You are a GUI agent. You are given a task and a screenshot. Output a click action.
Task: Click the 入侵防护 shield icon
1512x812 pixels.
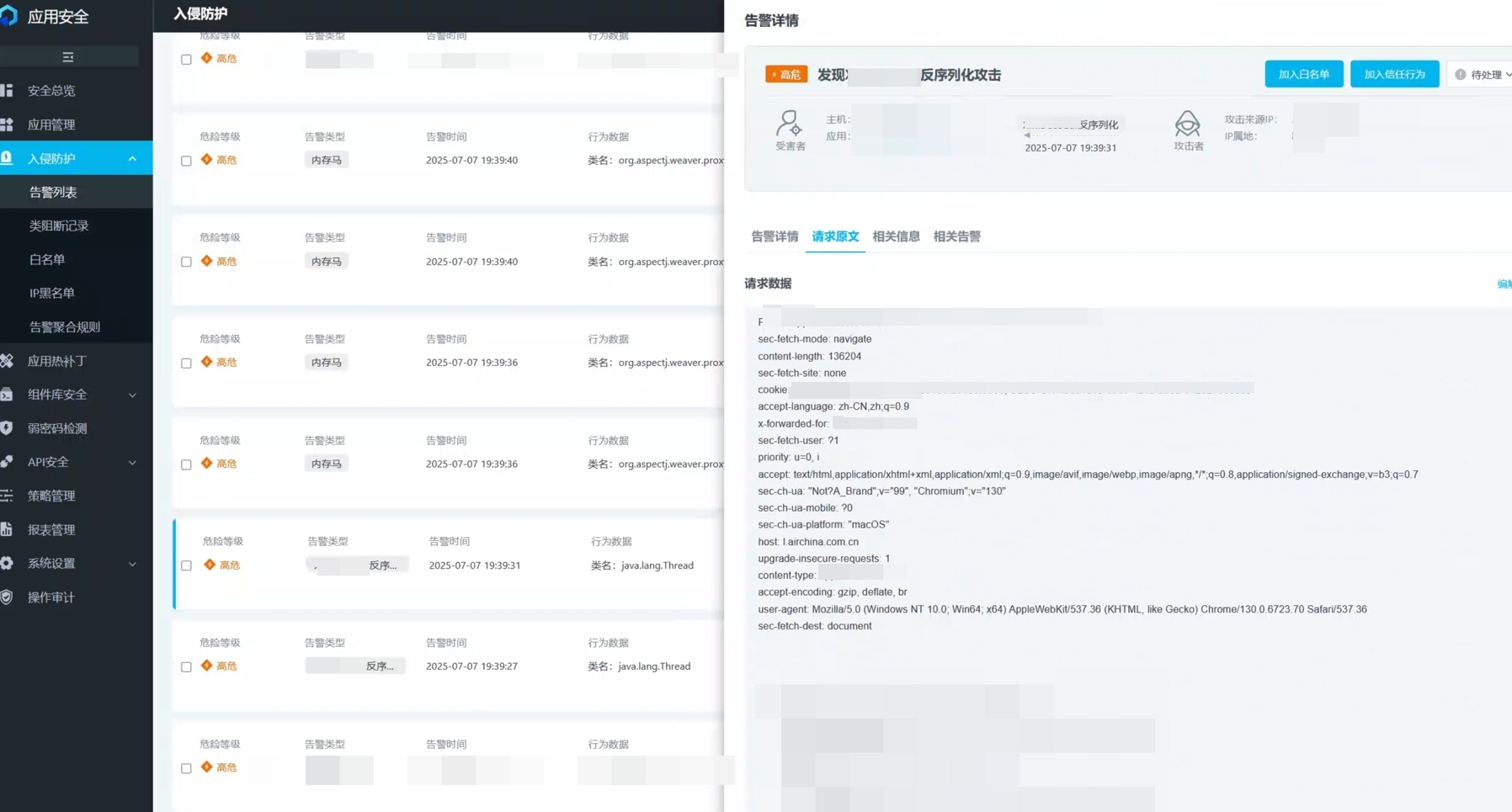point(7,158)
